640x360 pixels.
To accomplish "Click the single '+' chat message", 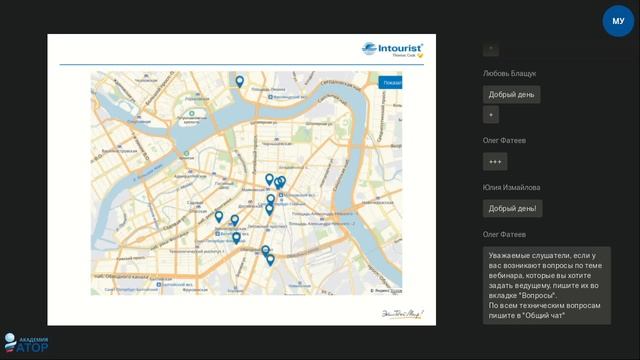I will [491, 115].
